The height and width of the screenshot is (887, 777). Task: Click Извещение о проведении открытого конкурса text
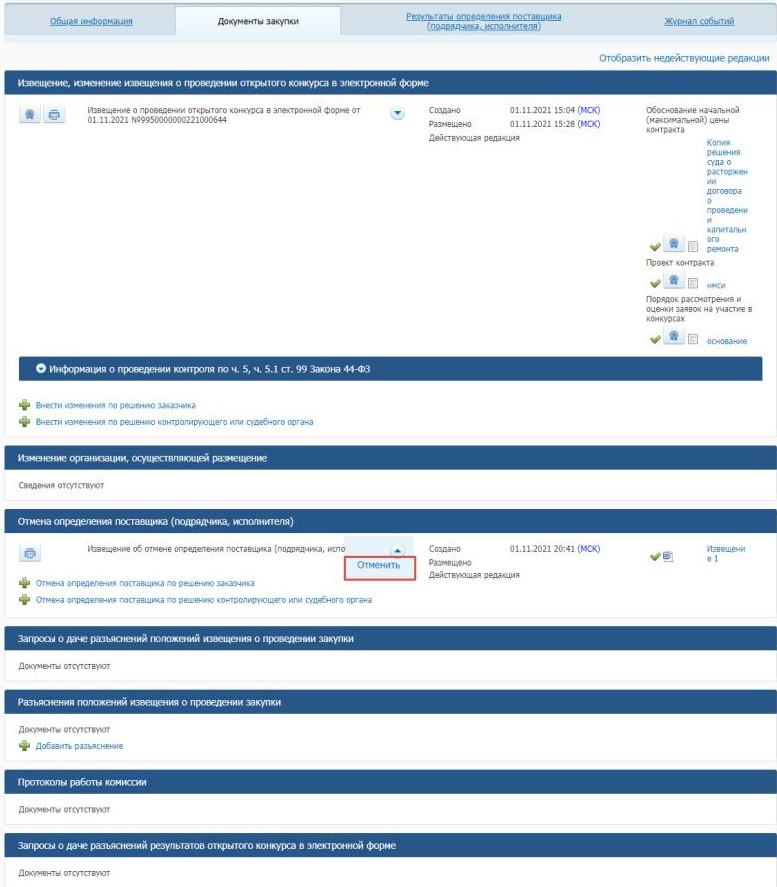[224, 115]
